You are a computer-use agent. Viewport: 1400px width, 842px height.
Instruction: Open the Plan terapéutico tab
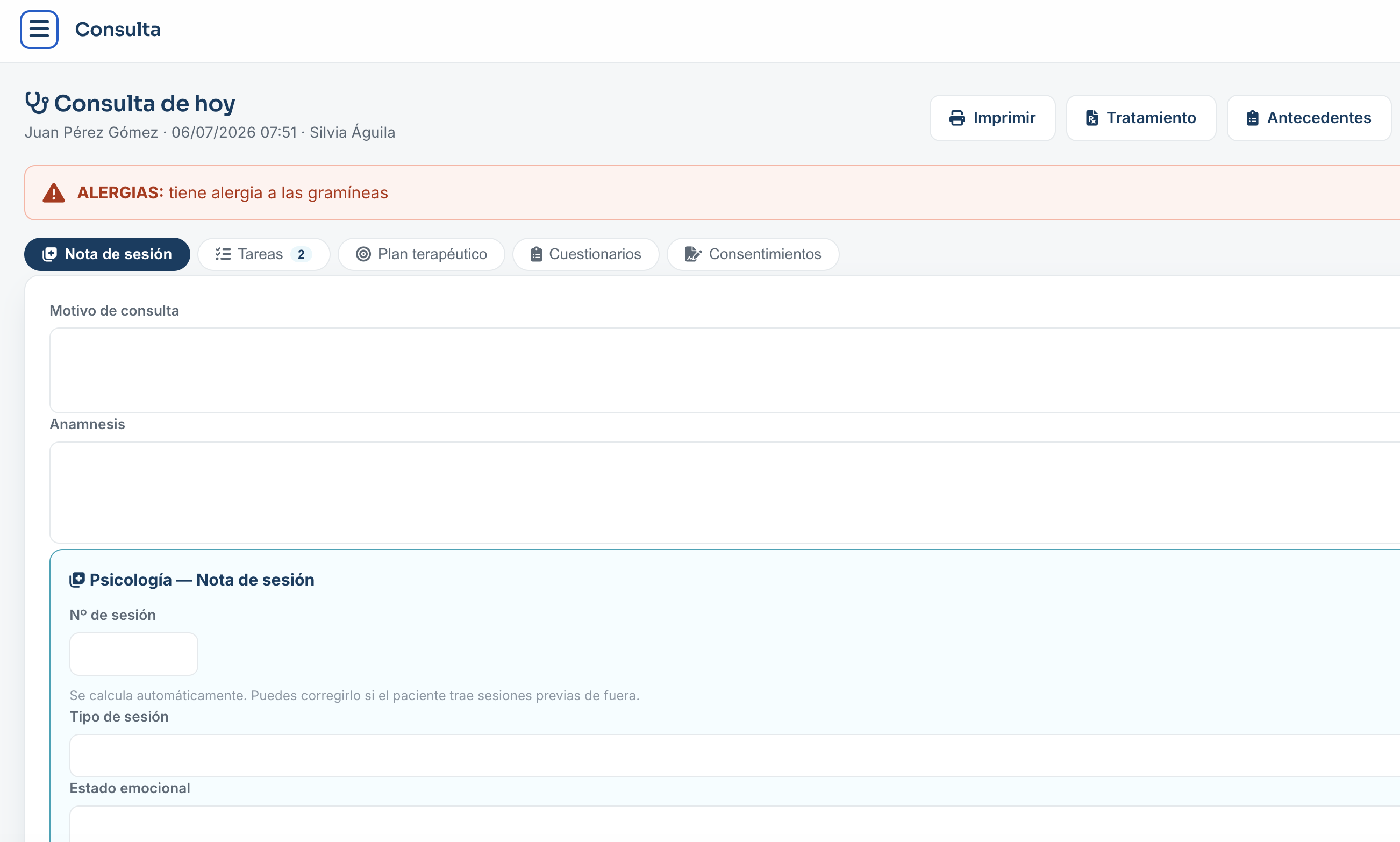422,254
